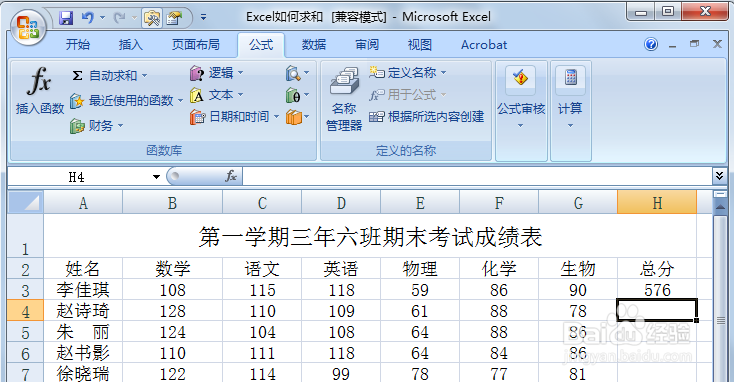Select row 4 header
Viewport: 734px width, 382px height.
(26, 311)
